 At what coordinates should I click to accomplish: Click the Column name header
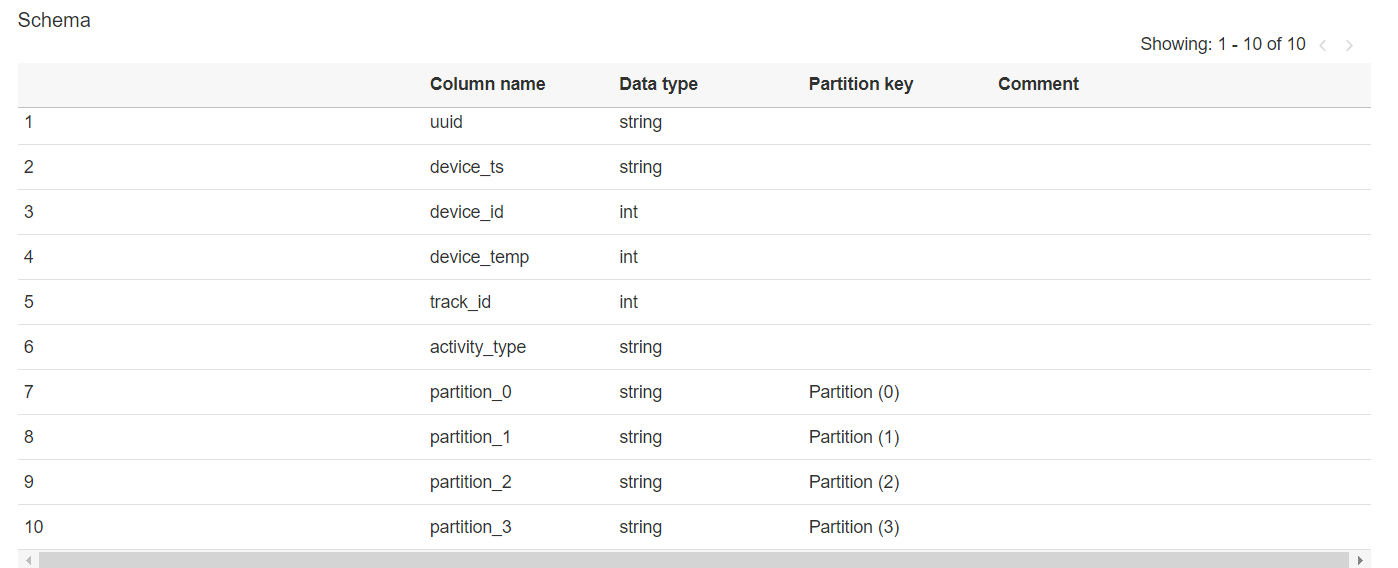point(487,84)
